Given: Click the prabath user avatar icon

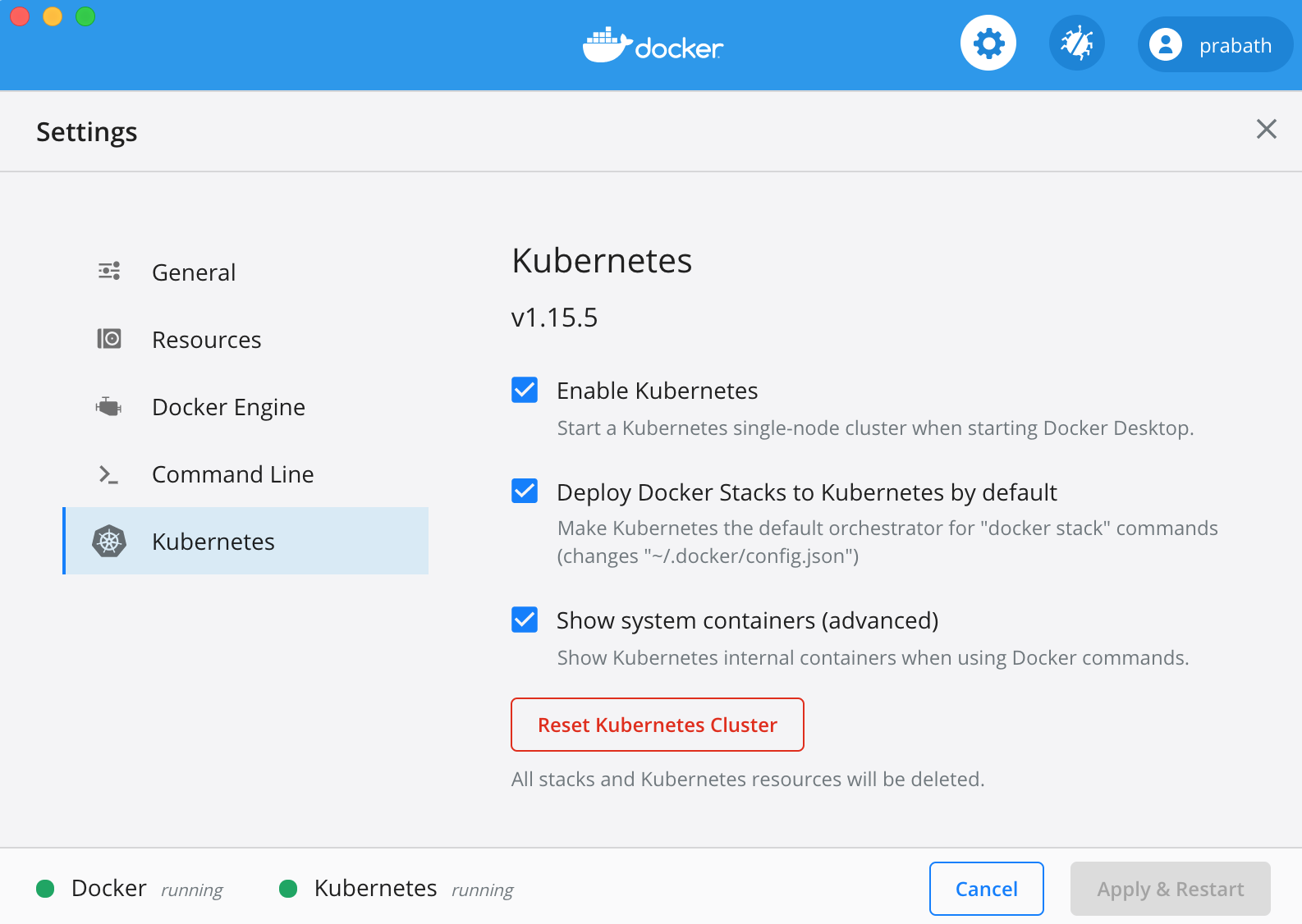Looking at the screenshot, I should [x=1165, y=44].
